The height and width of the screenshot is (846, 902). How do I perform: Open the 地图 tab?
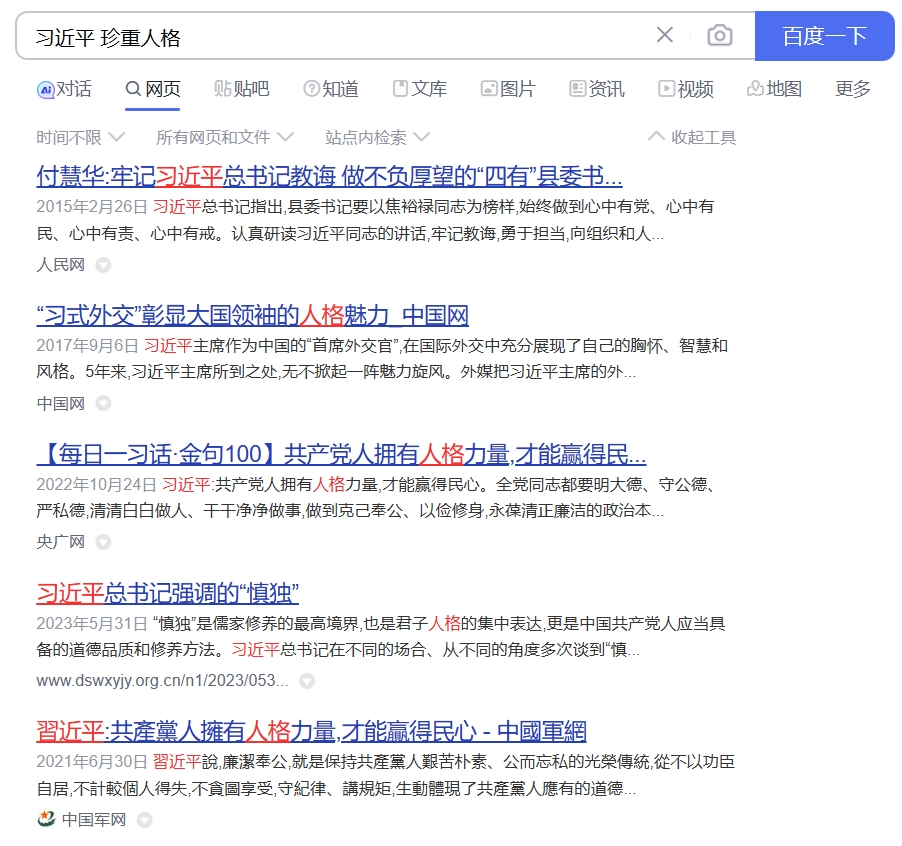[775, 89]
